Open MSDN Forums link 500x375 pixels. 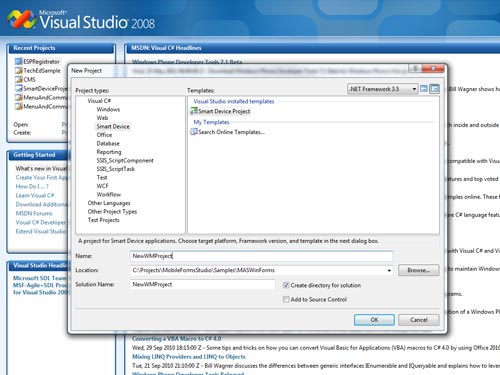click(x=34, y=213)
